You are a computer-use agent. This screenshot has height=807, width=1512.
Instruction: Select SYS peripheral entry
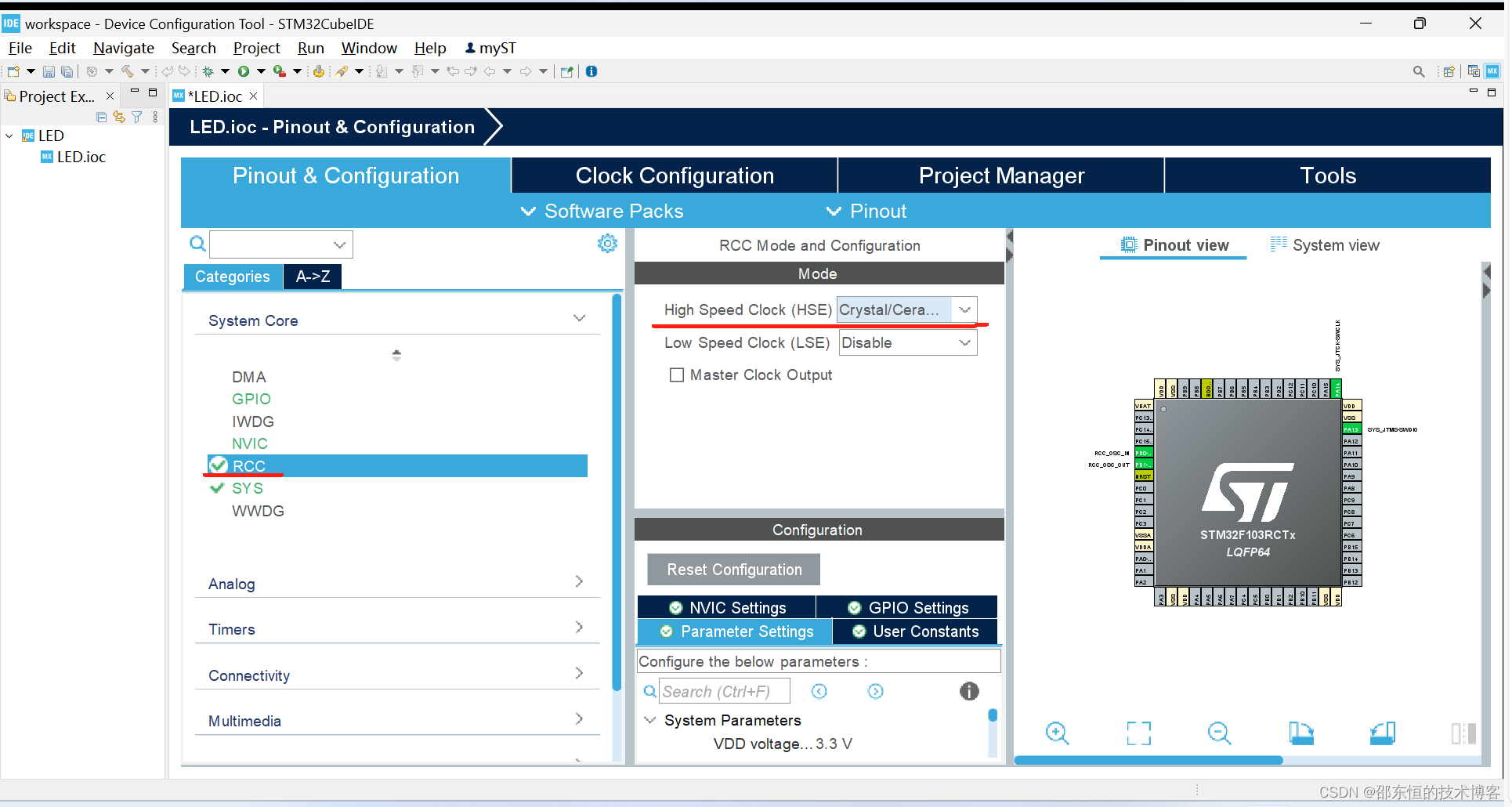[247, 488]
